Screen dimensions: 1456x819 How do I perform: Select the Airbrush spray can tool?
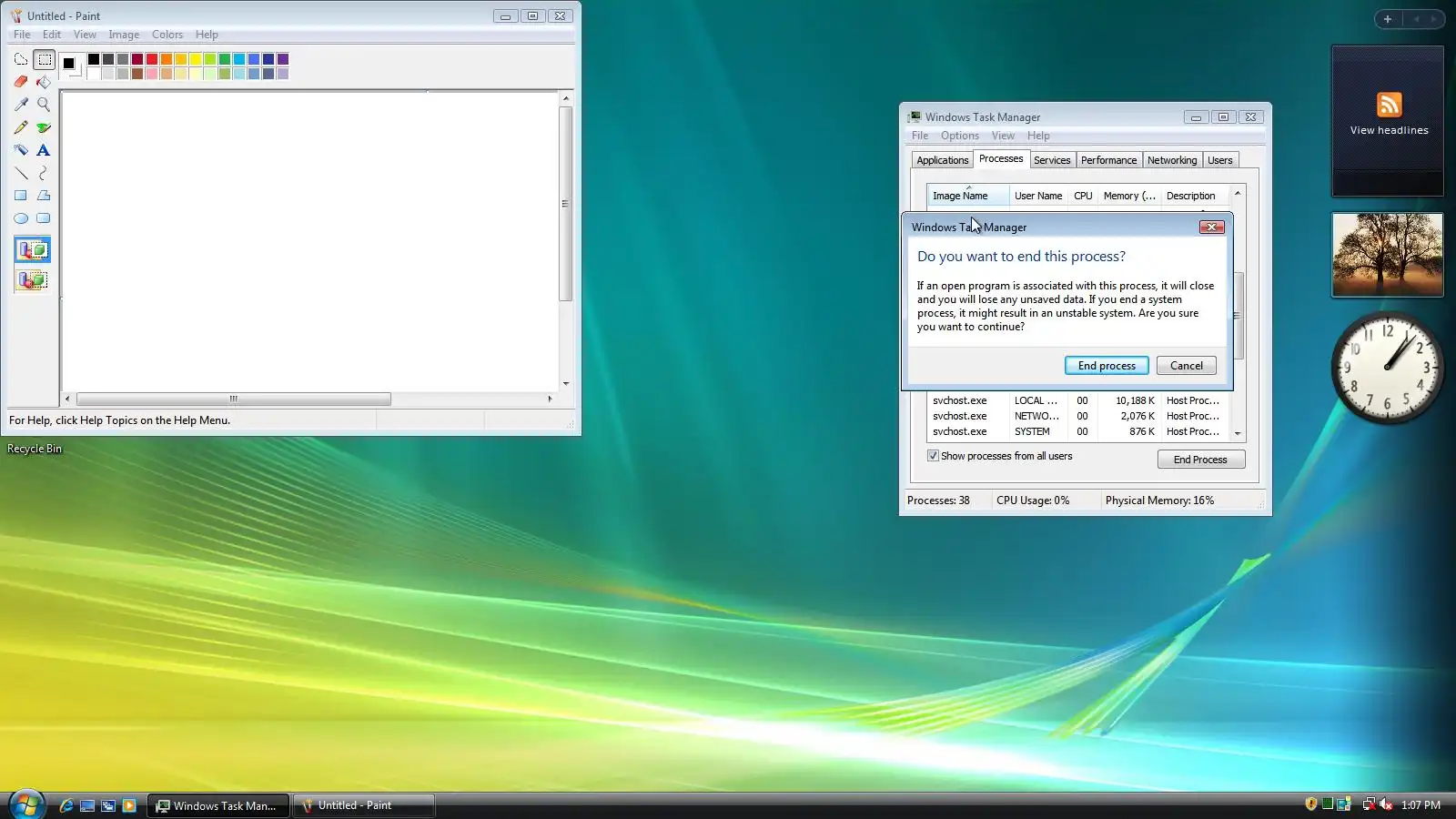pos(21,150)
